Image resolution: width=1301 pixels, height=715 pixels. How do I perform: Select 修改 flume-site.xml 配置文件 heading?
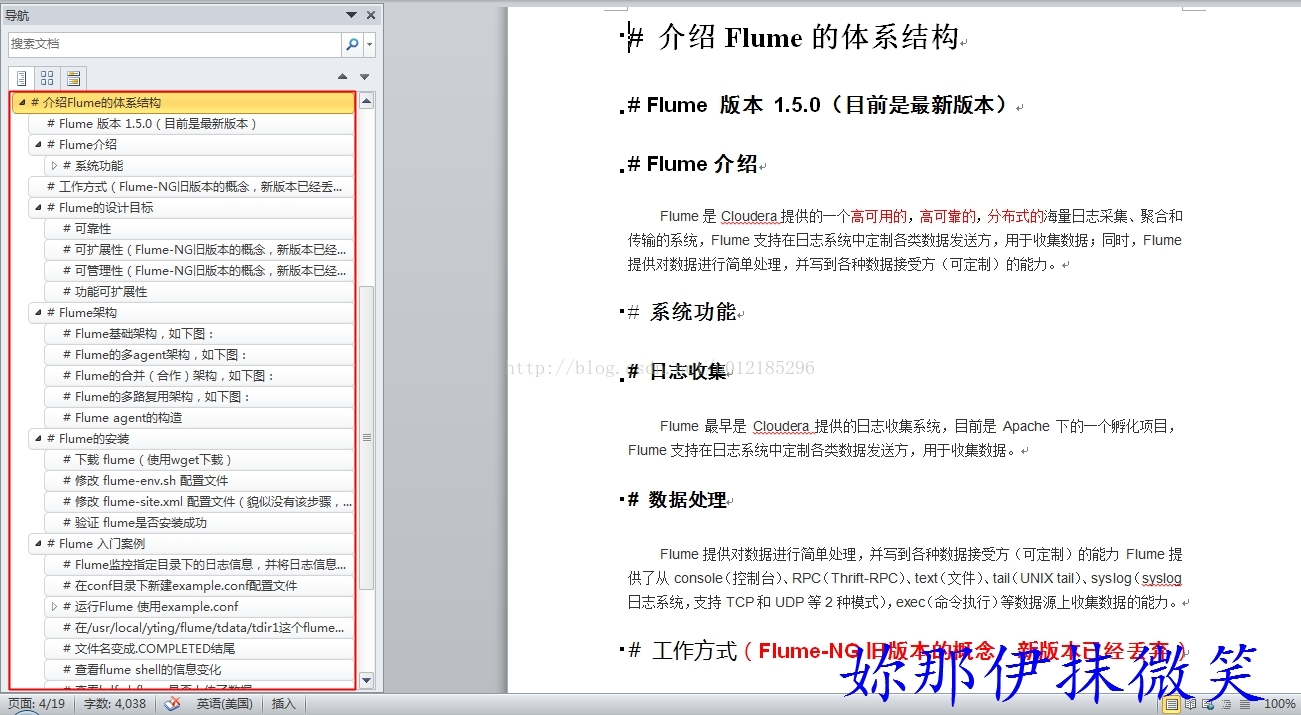(200, 502)
